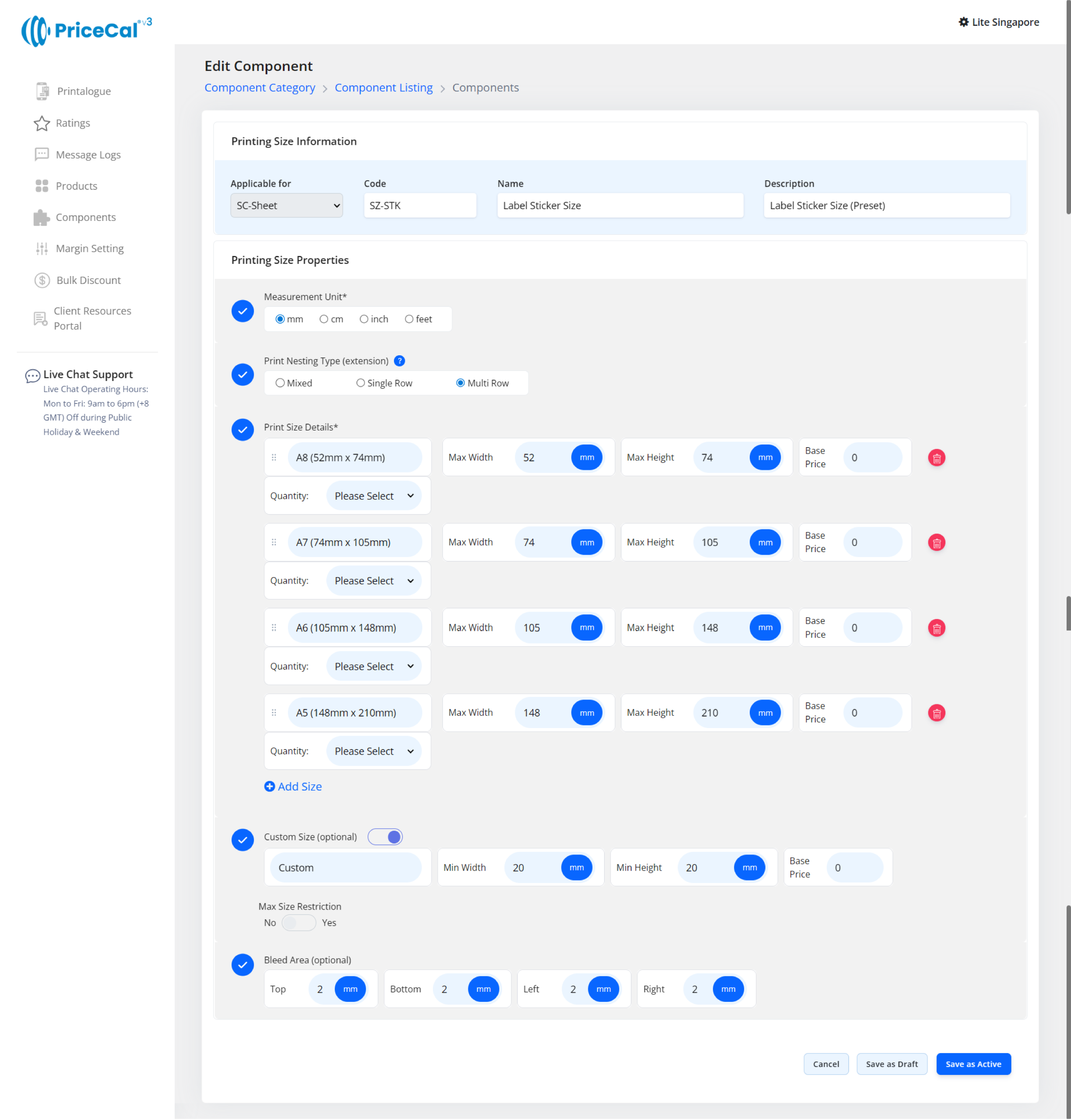Viewport: 1071px width, 1120px height.
Task: Click the Live Chat Support bubble icon
Action: tap(32, 375)
